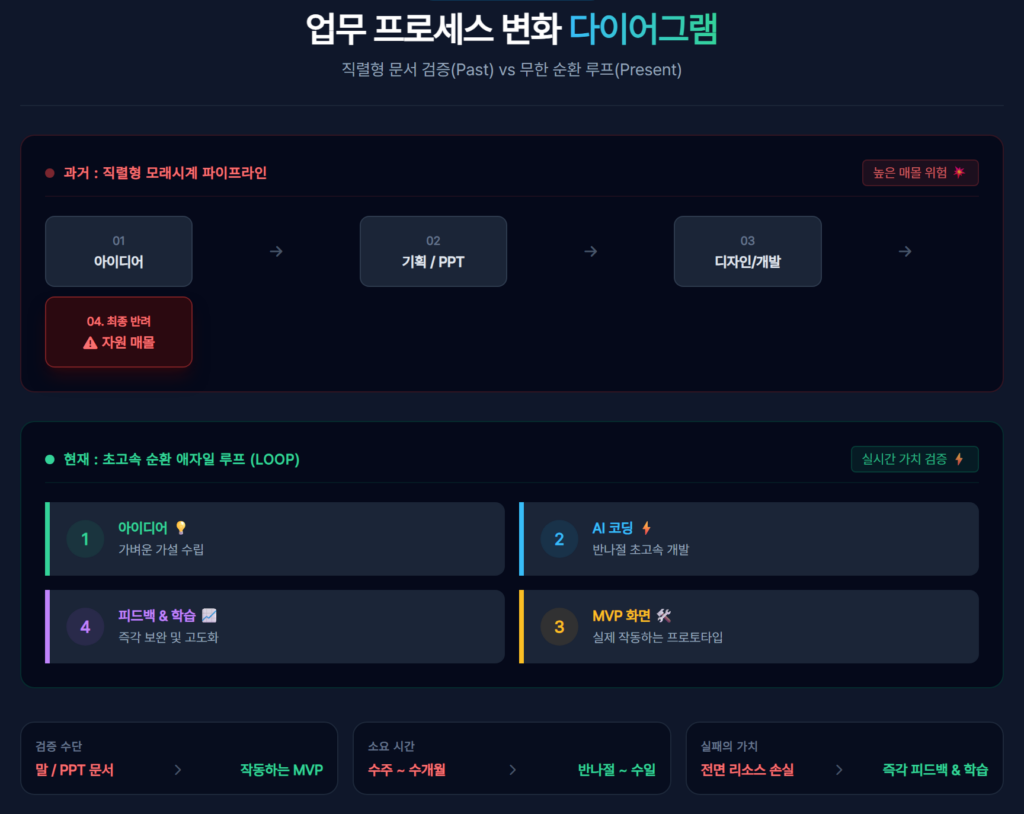Click the tools icon beside MVP 화면
The height and width of the screenshot is (814, 1024).
coord(664,615)
